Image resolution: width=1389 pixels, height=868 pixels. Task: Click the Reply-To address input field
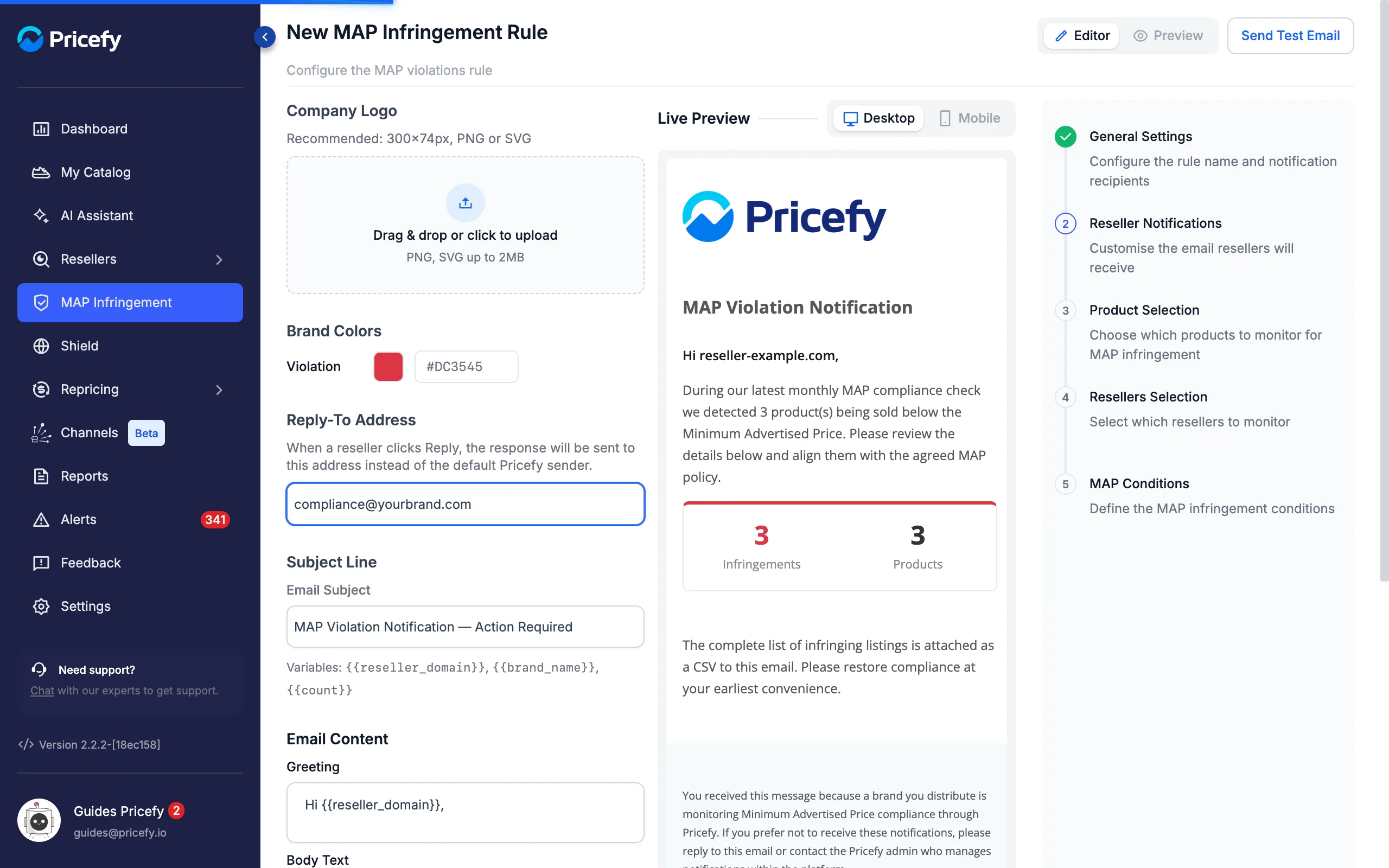click(466, 504)
